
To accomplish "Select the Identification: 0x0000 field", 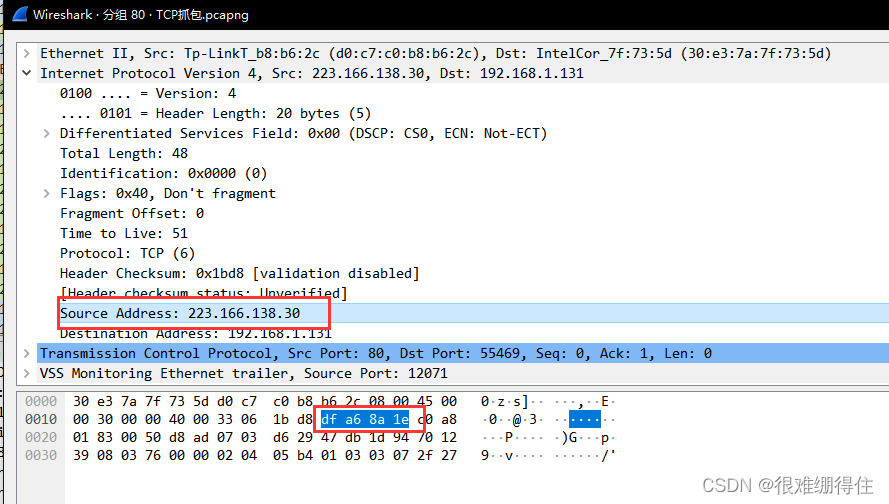I will (x=163, y=173).
